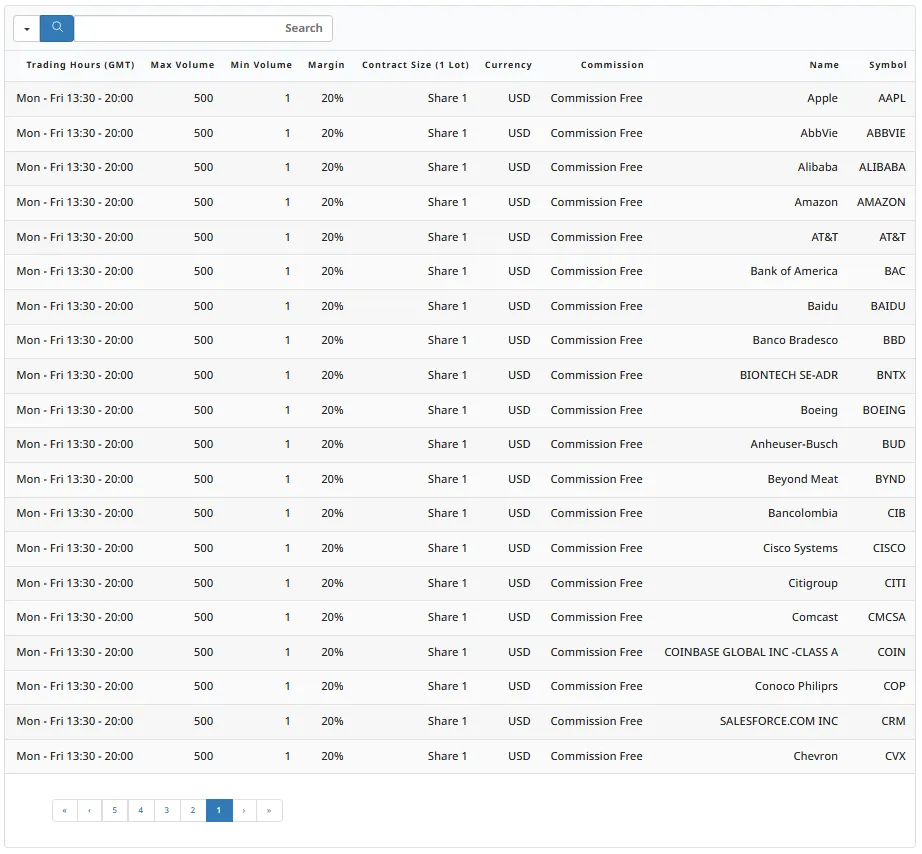
Task: Click the single left arrow pagination button
Action: (90, 811)
